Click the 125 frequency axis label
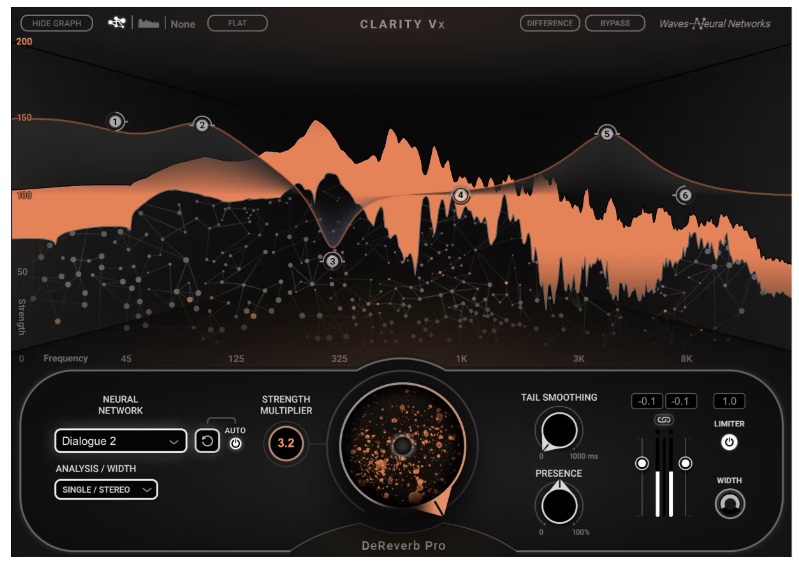Image resolution: width=799 pixels, height=563 pixels. pyautogui.click(x=236, y=359)
